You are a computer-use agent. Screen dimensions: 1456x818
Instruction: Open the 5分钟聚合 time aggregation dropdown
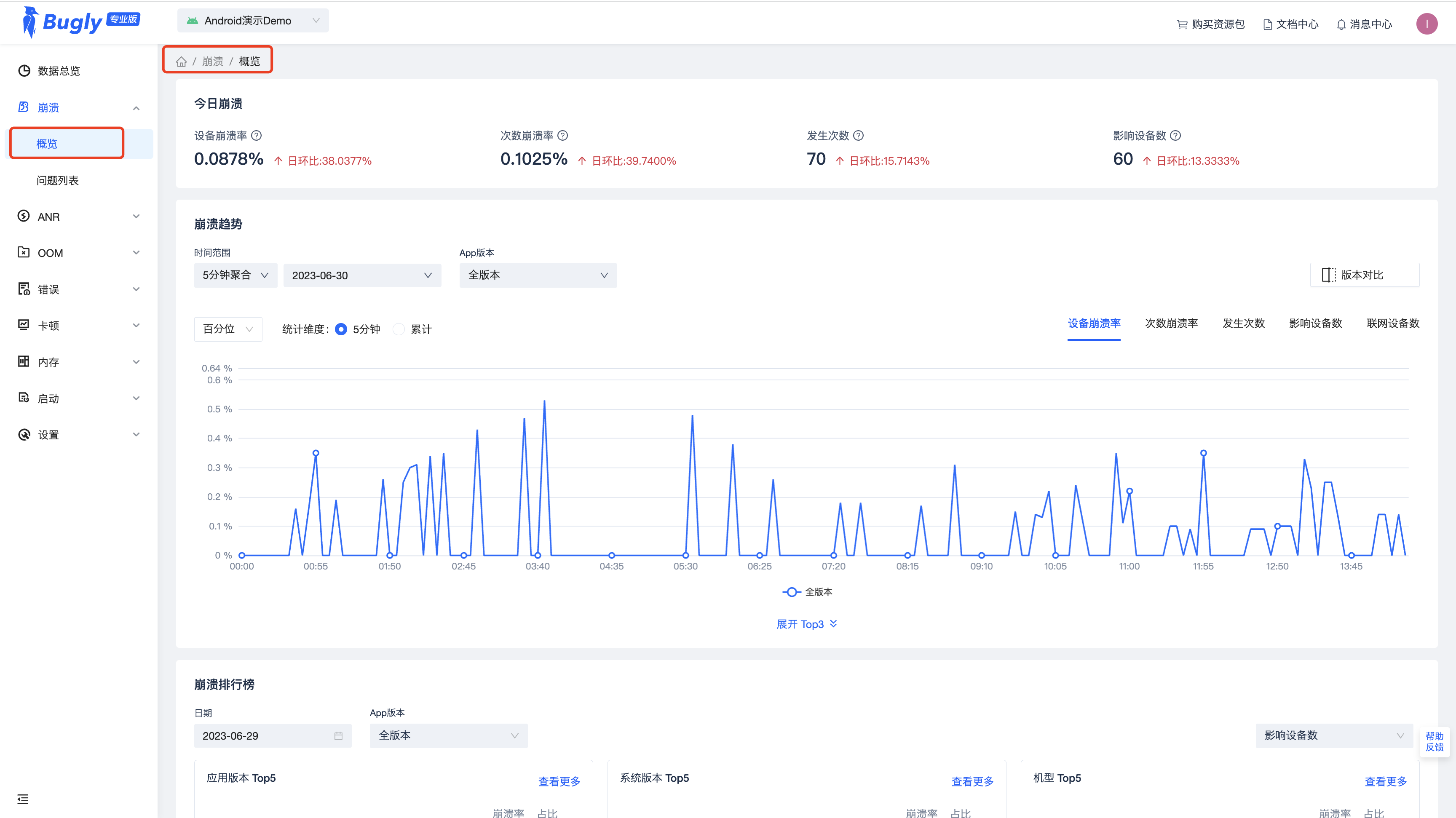click(x=235, y=275)
